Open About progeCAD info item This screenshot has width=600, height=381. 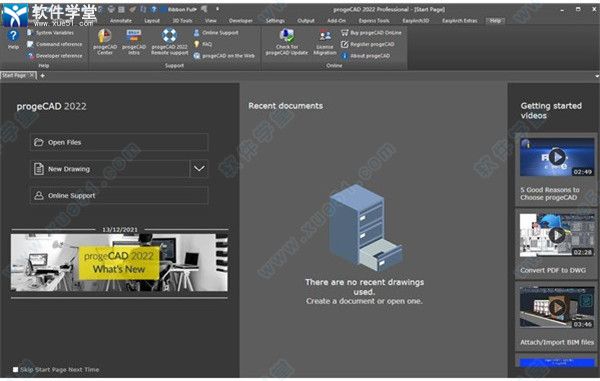click(365, 56)
